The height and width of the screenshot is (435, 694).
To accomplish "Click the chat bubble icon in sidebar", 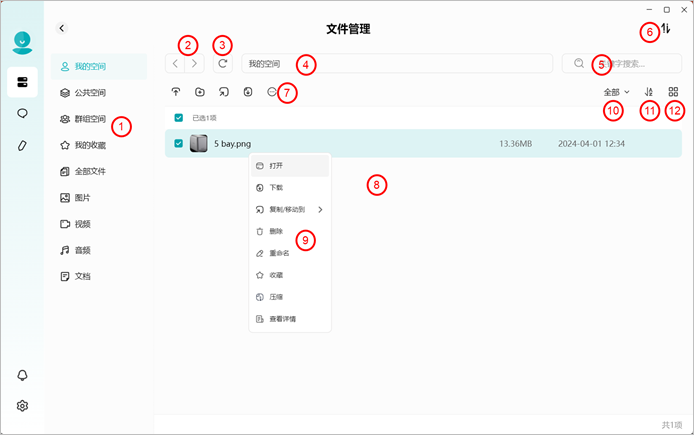I will [22, 114].
